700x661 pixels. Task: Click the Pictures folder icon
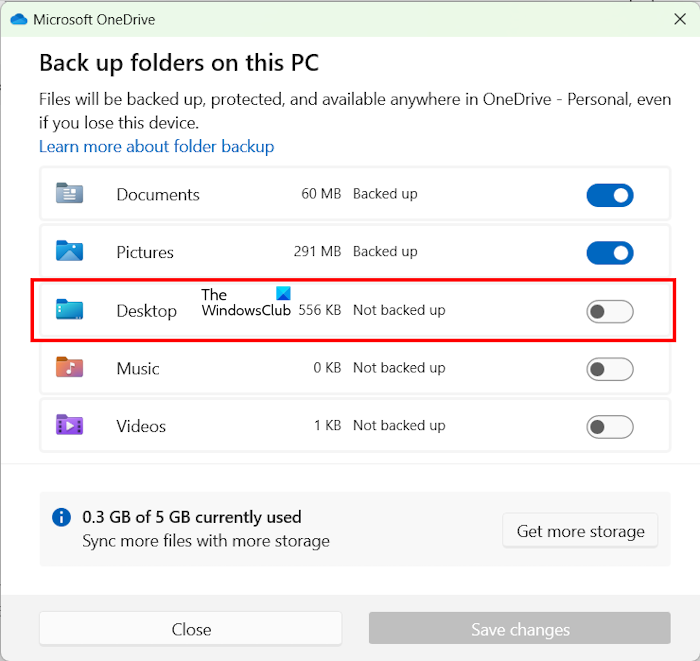tap(69, 252)
